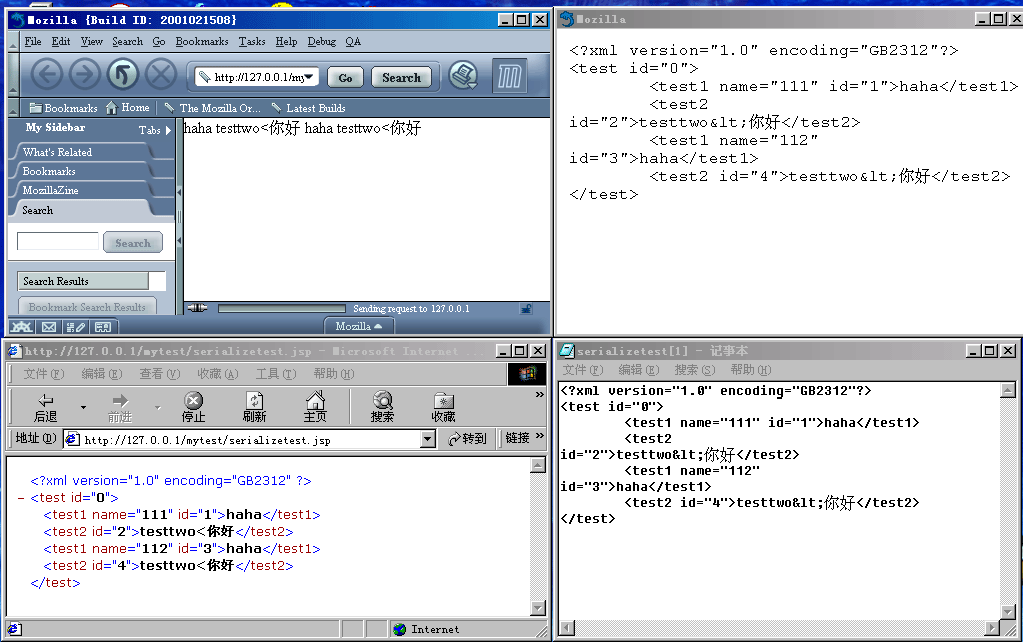Collapse the <test id="0"> XML node in IE
The image size is (1023, 642).
tap(21, 498)
